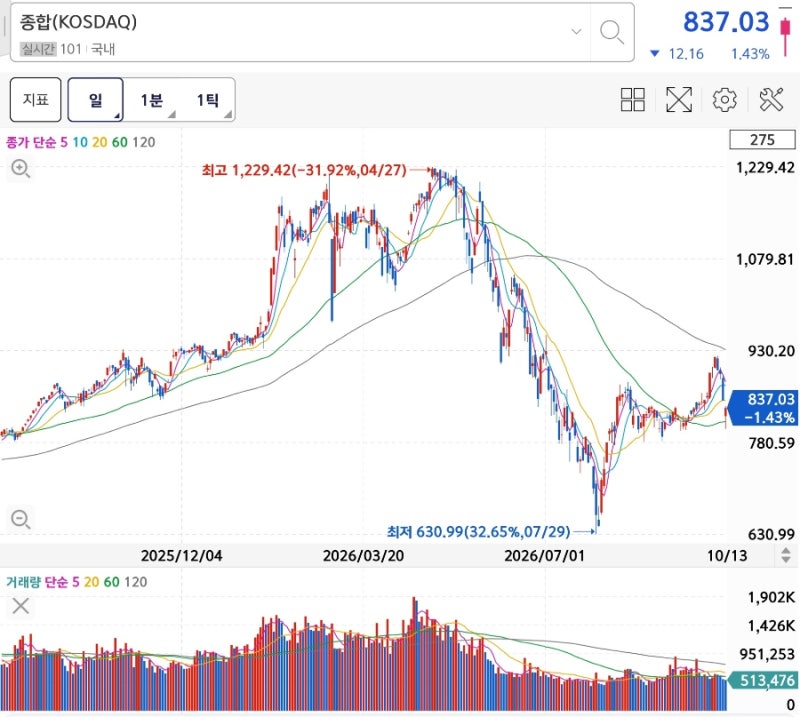Adjust the date axis up-down stepper
The height and width of the screenshot is (717, 800).
pos(786,555)
